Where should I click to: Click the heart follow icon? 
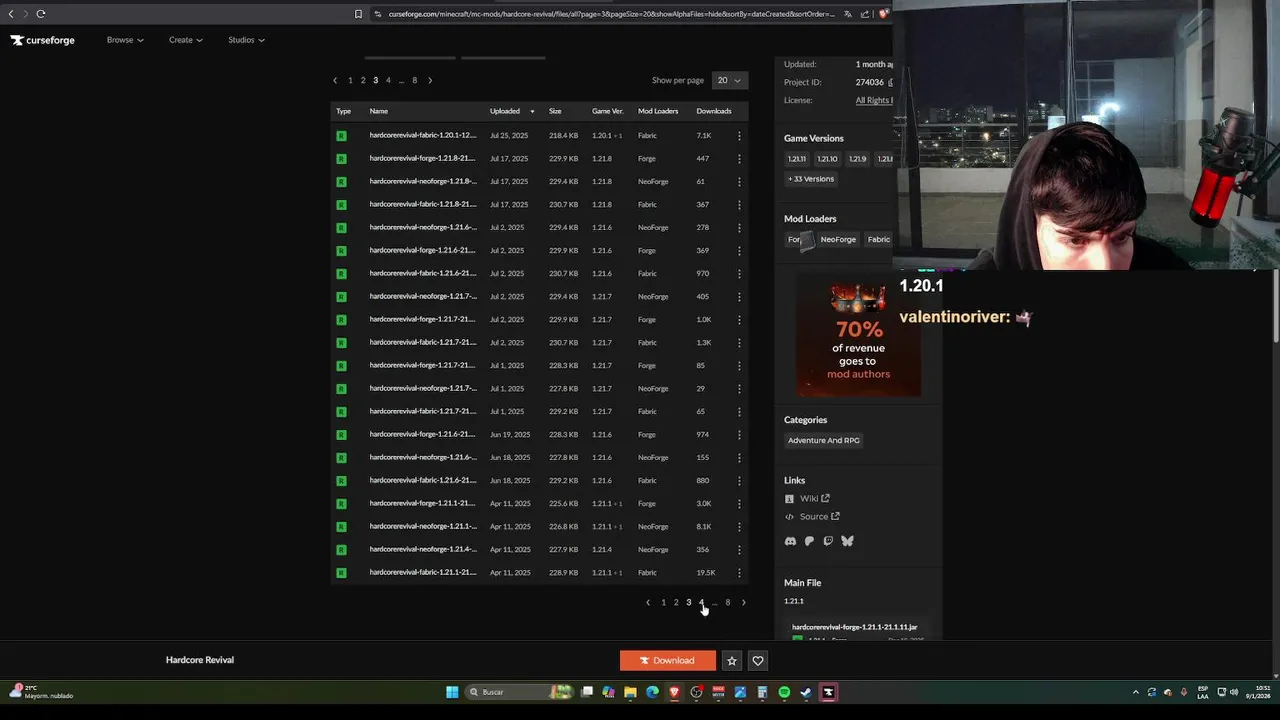click(x=758, y=660)
